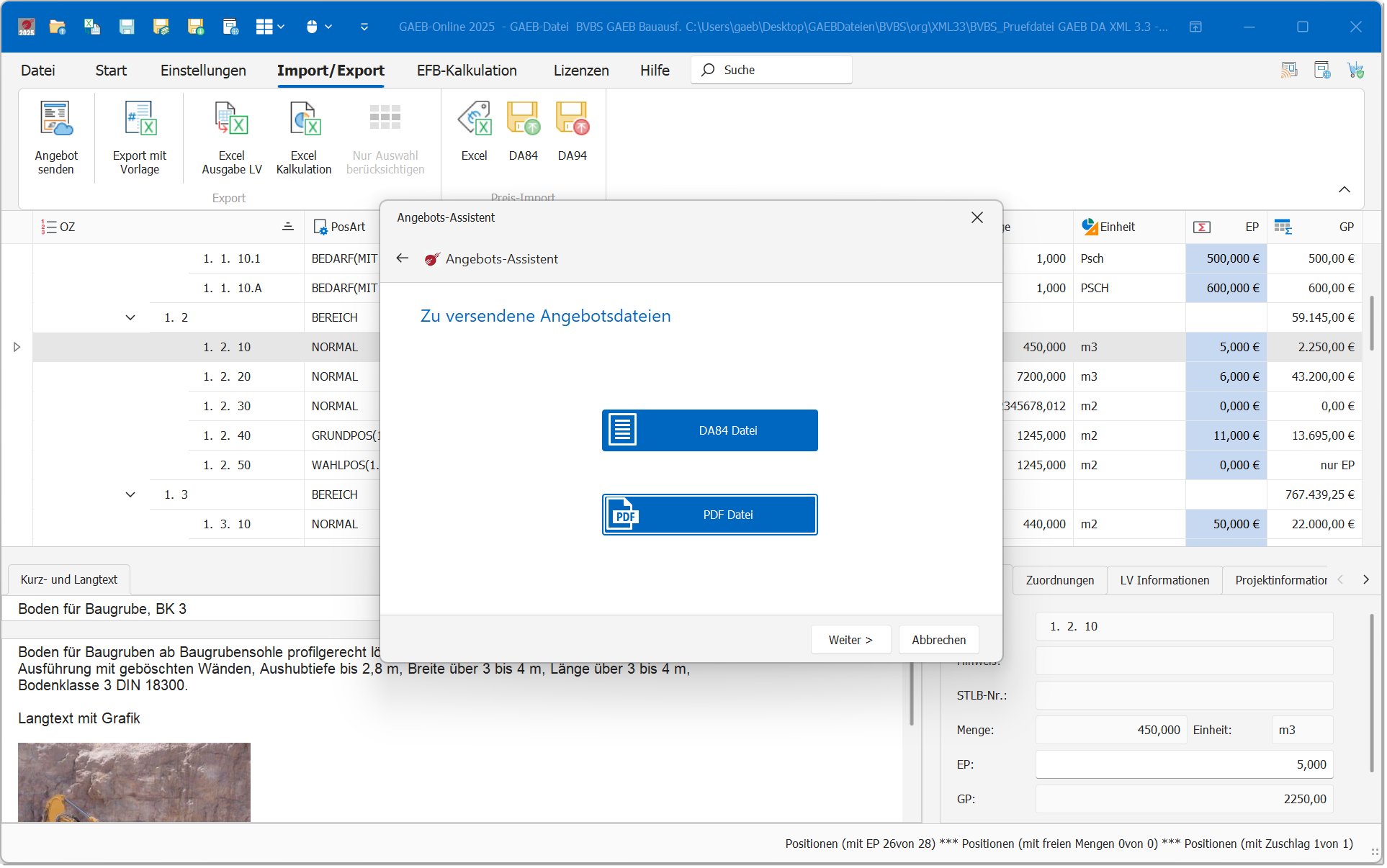Toggle the PDF Datei option

(709, 515)
